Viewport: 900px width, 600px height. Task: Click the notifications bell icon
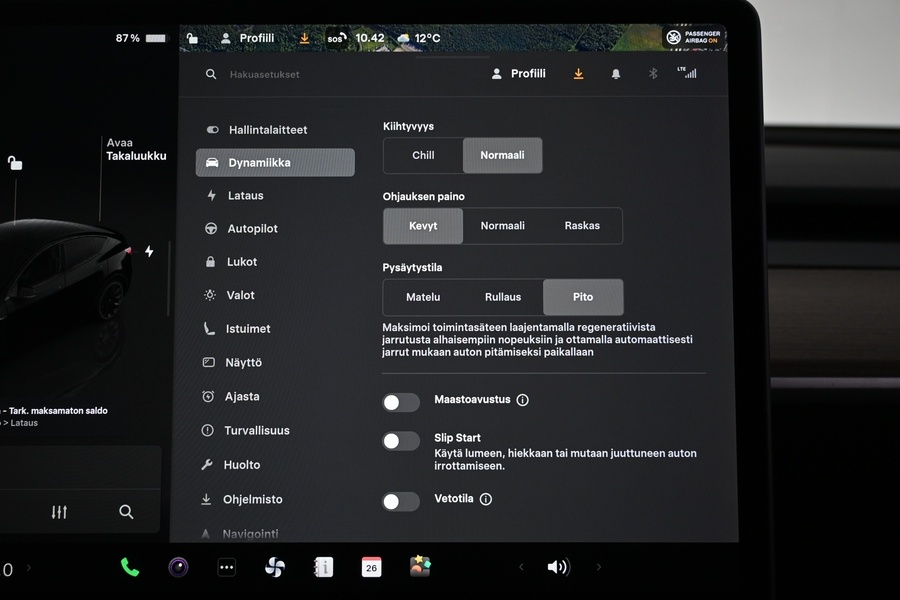(x=616, y=74)
